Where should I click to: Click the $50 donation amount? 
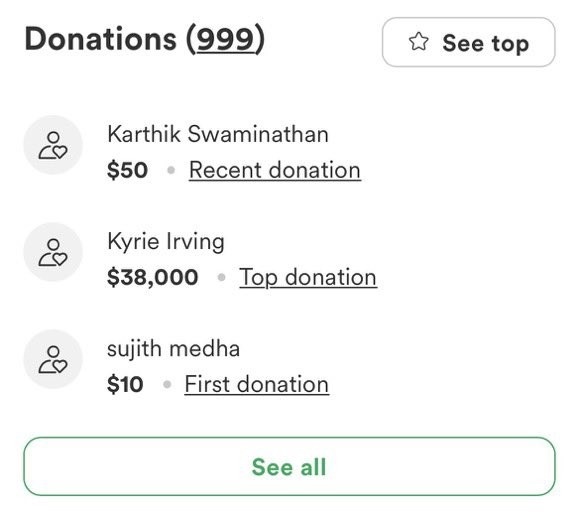(x=127, y=170)
